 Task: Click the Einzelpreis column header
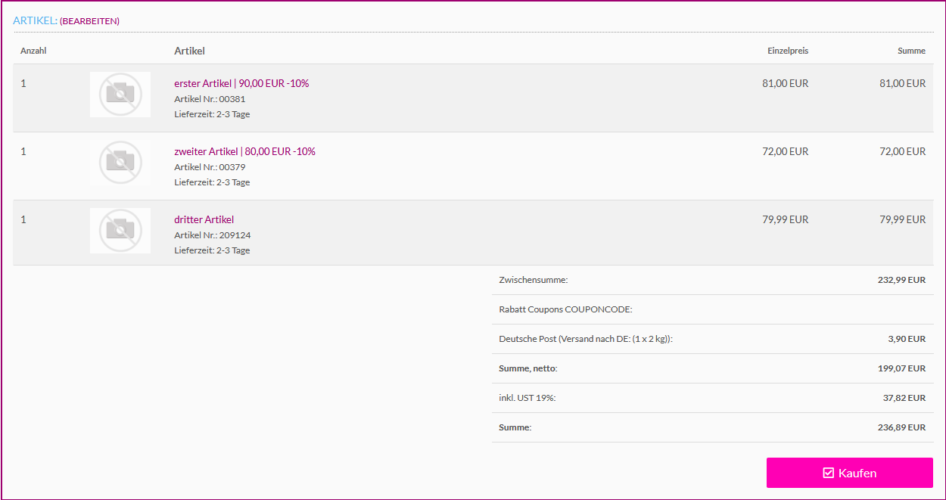[788, 51]
